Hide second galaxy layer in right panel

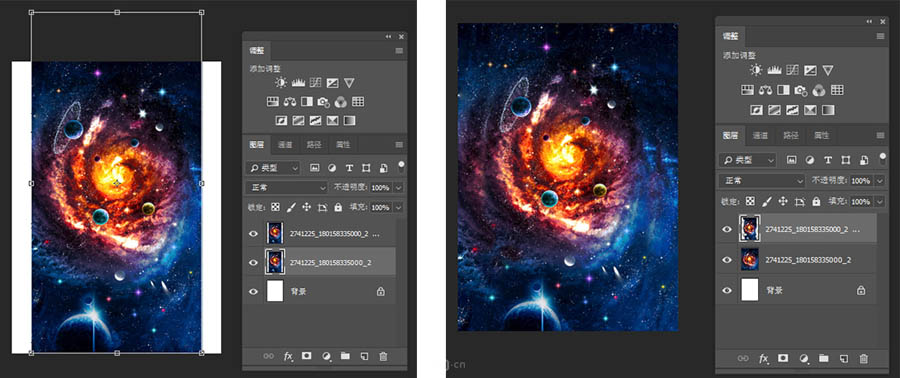[x=727, y=260]
